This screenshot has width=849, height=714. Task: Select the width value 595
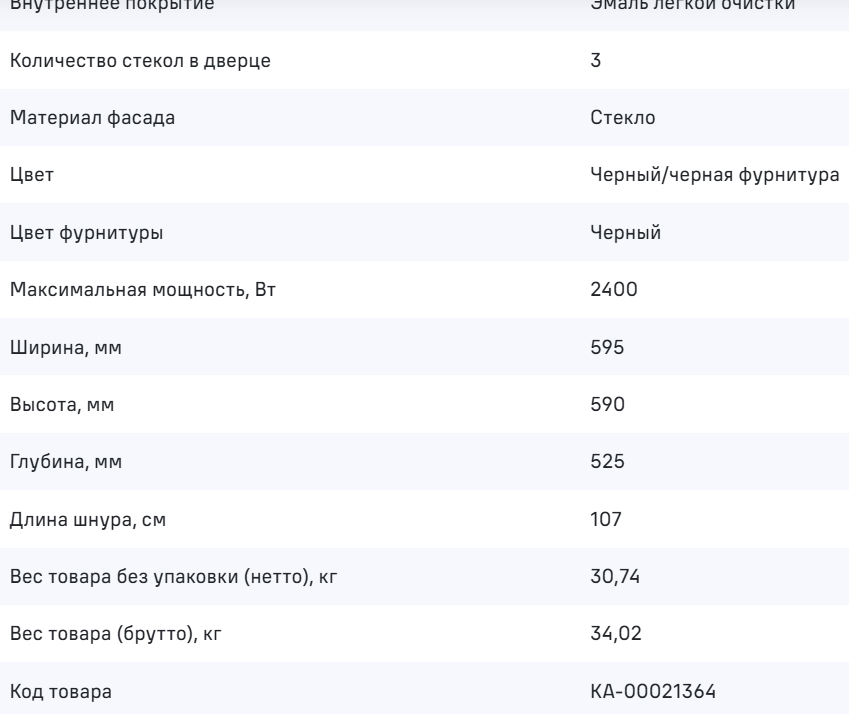[x=607, y=348]
